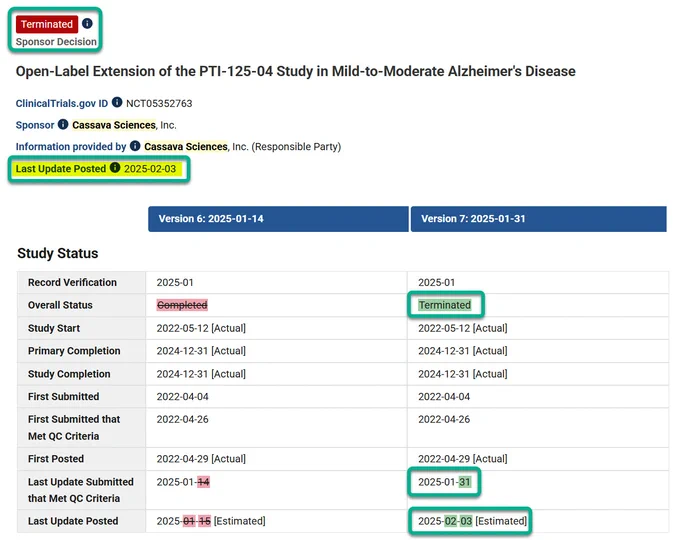This screenshot has width=680, height=540.
Task: Click Version 6 value 2025-01-14 last update submitted
Action: 183,482
